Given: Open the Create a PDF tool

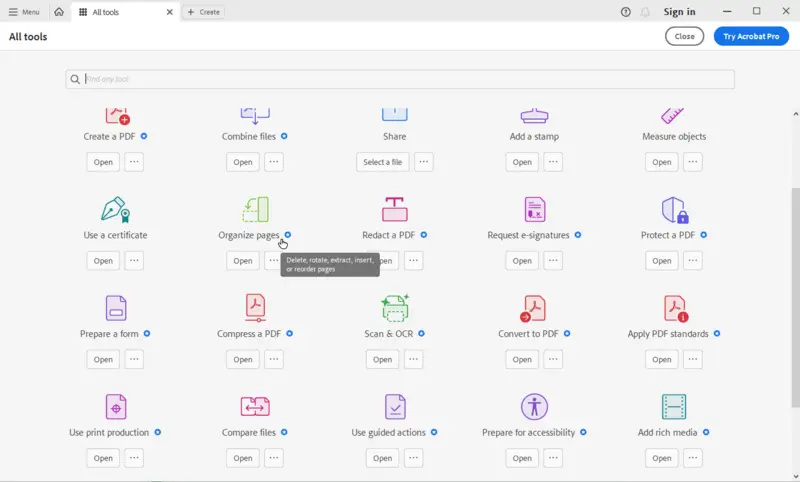Looking at the screenshot, I should [103, 162].
